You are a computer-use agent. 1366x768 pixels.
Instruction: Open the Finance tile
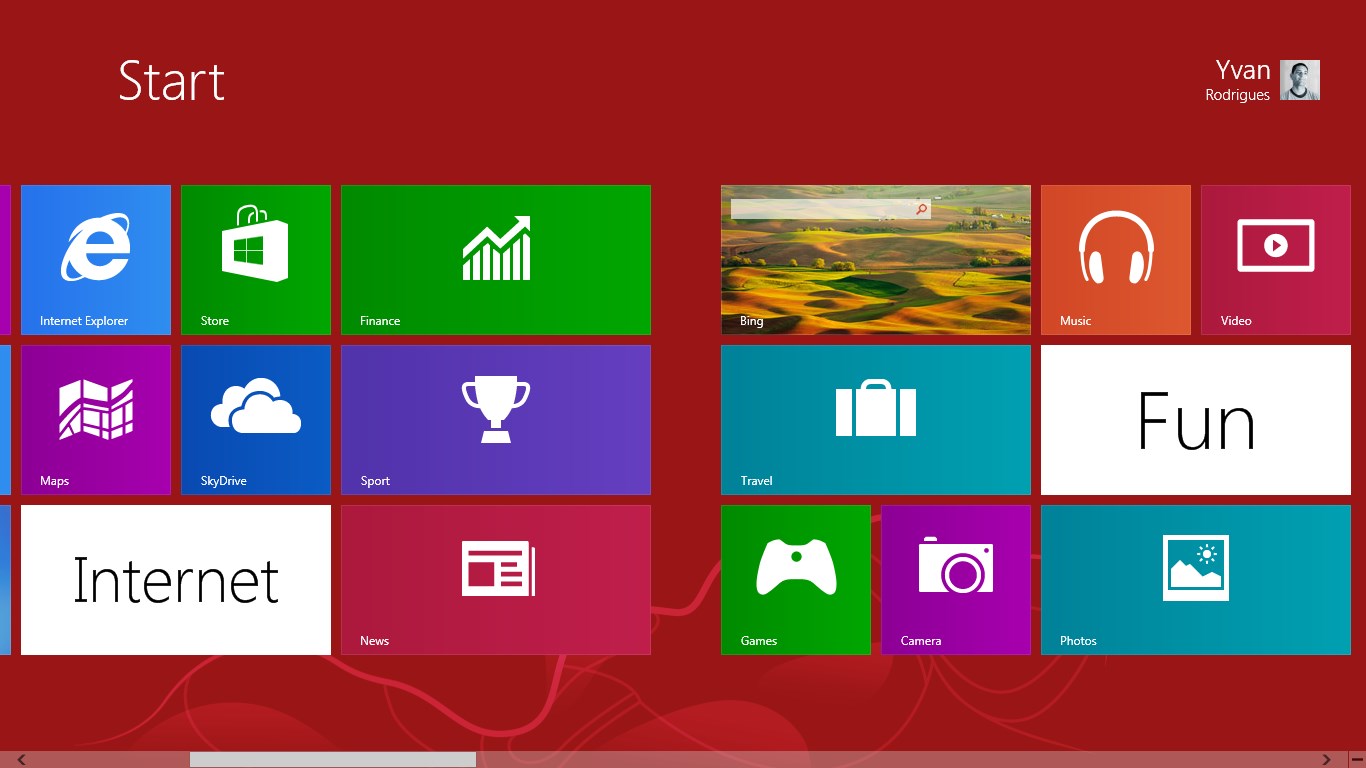click(x=496, y=259)
